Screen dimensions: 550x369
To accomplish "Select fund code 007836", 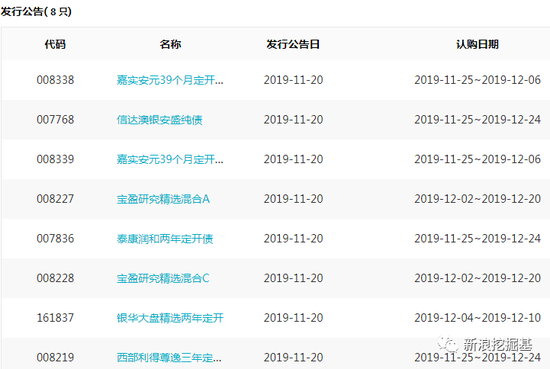I will tap(55, 239).
